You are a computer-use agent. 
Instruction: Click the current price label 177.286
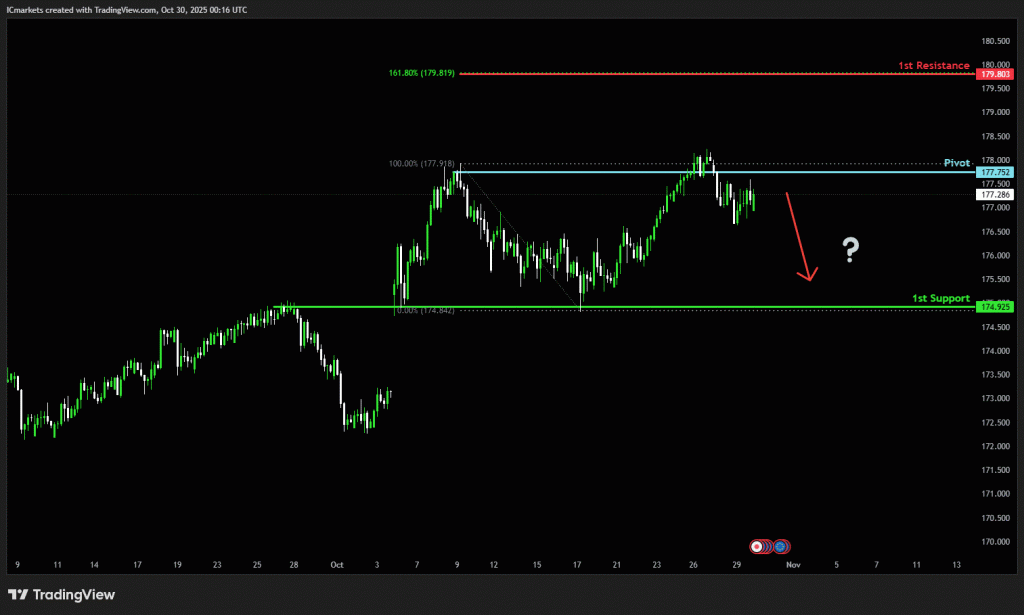pyautogui.click(x=995, y=195)
